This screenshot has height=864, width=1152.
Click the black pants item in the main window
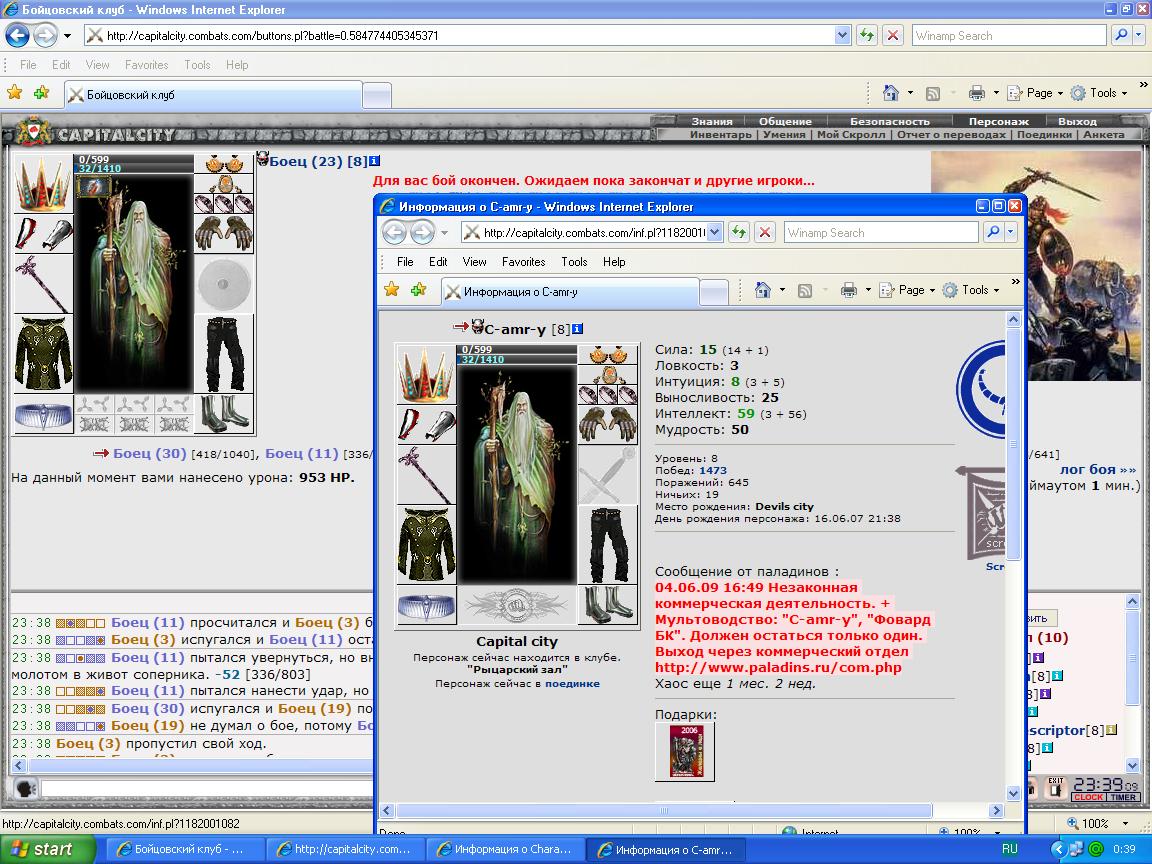pyautogui.click(x=224, y=354)
